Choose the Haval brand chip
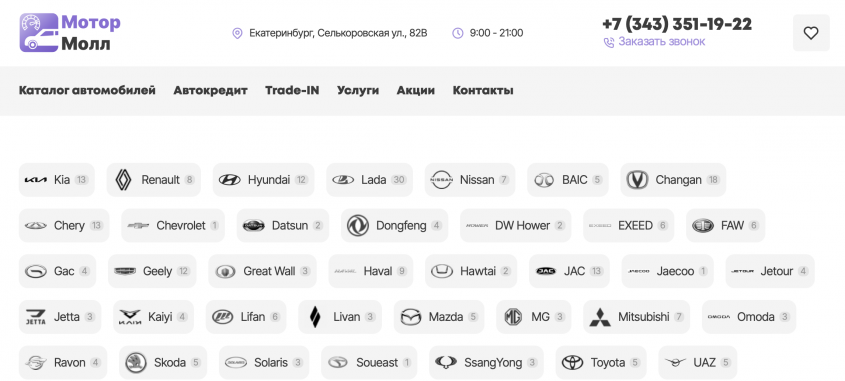 371,271
